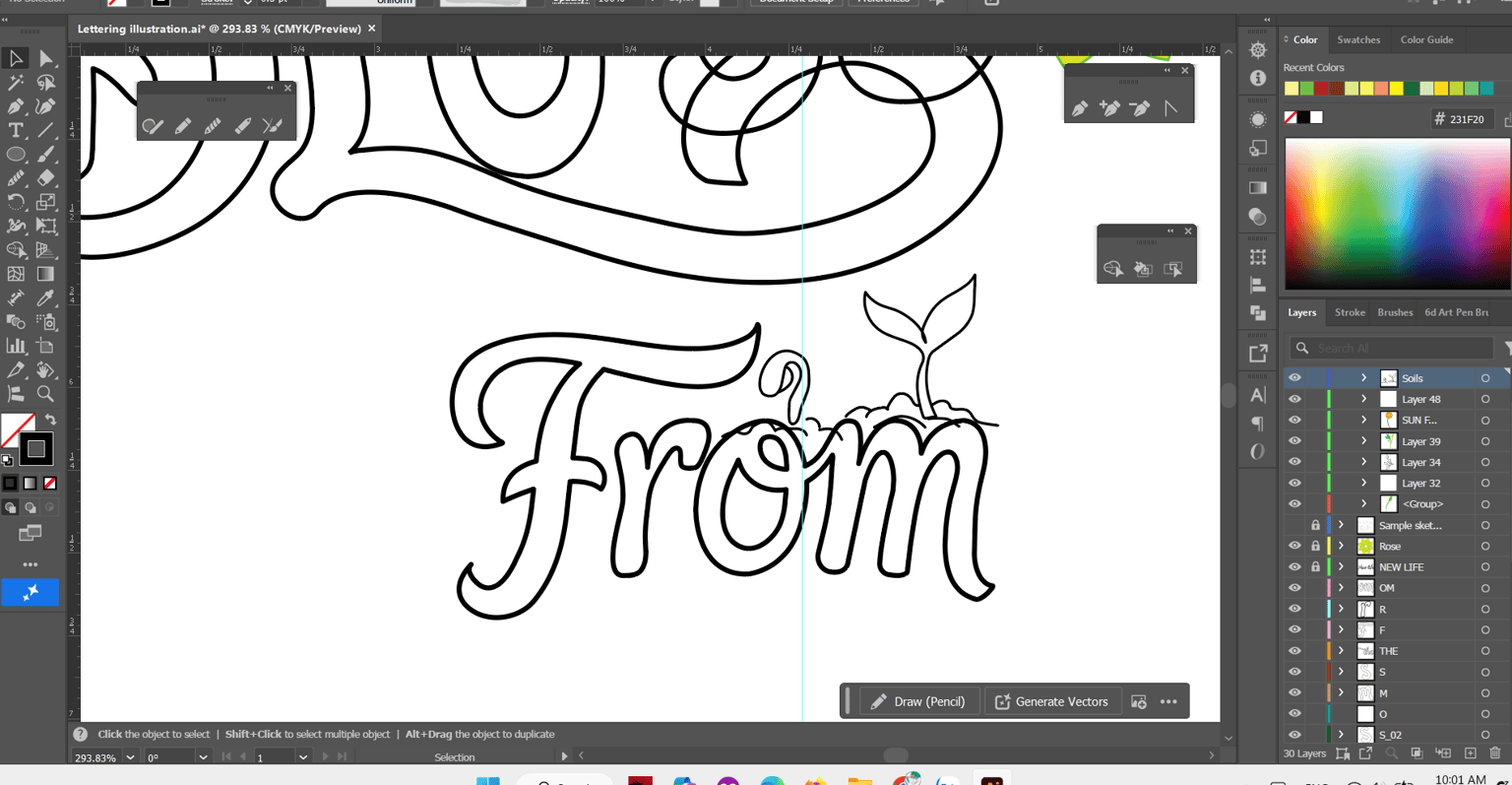1512x785 pixels.
Task: Toggle the THE layer eye icon
Action: pos(1294,651)
